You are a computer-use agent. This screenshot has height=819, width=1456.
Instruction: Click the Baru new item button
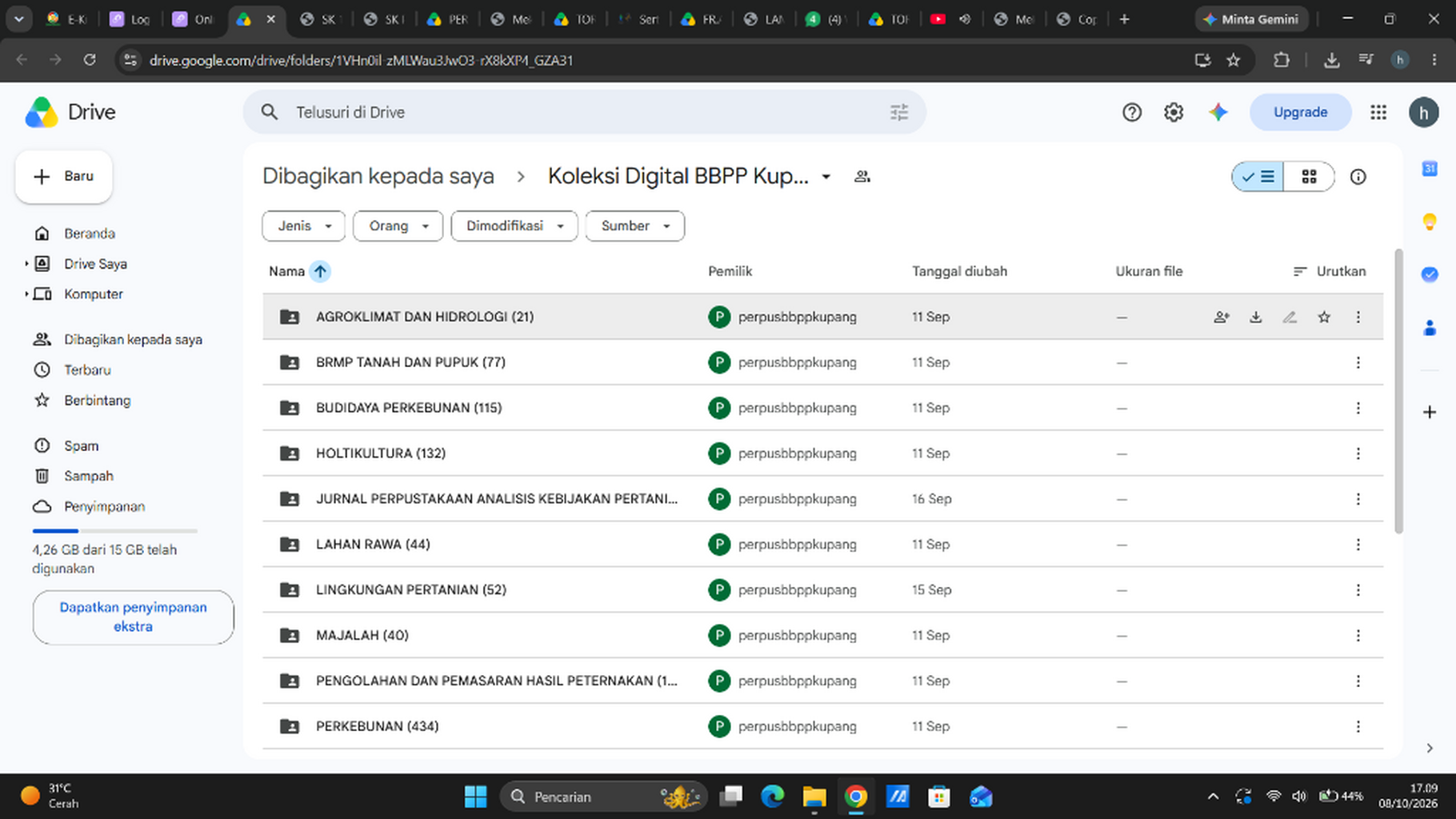tap(64, 177)
